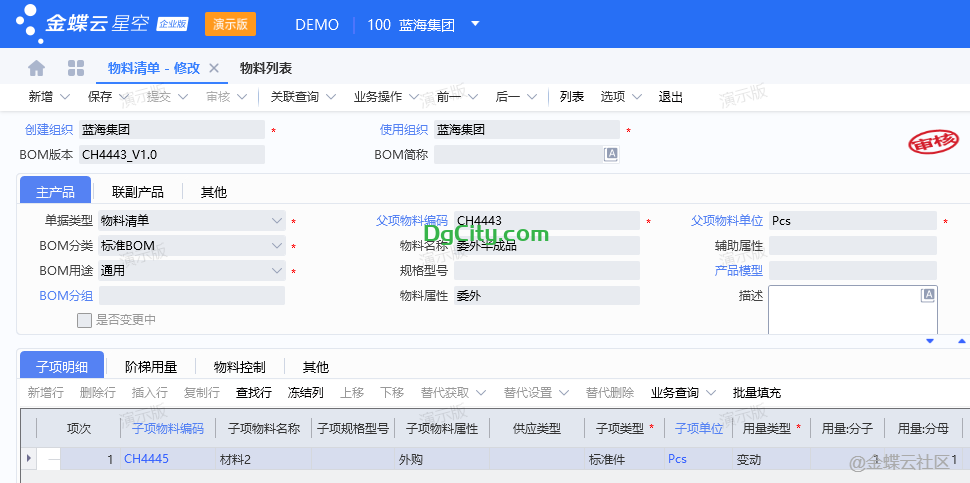
Task: Expand the BOM用途 combo box
Action: click(277, 270)
